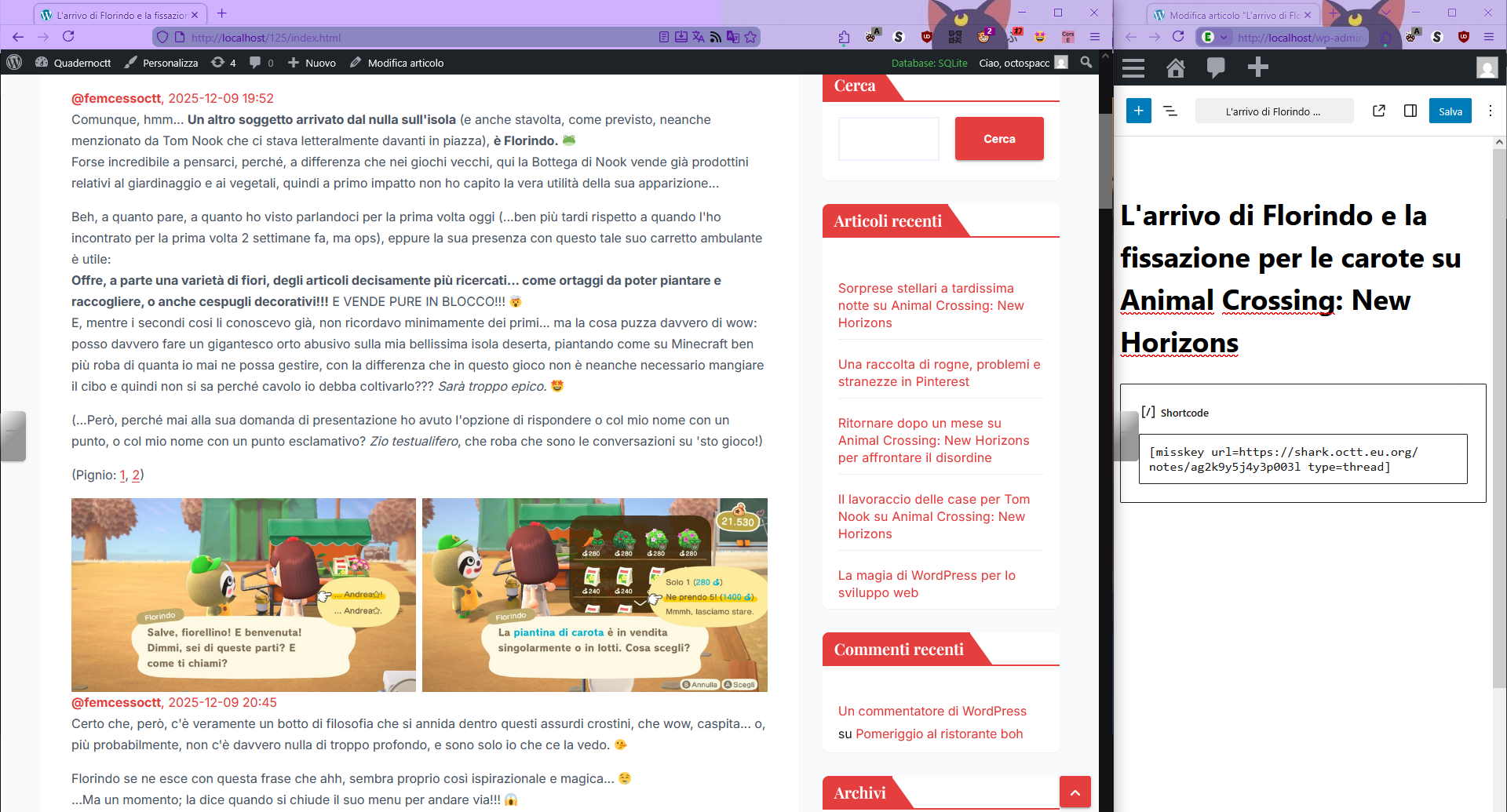Click the Salva button
1507x812 pixels.
(x=1450, y=111)
